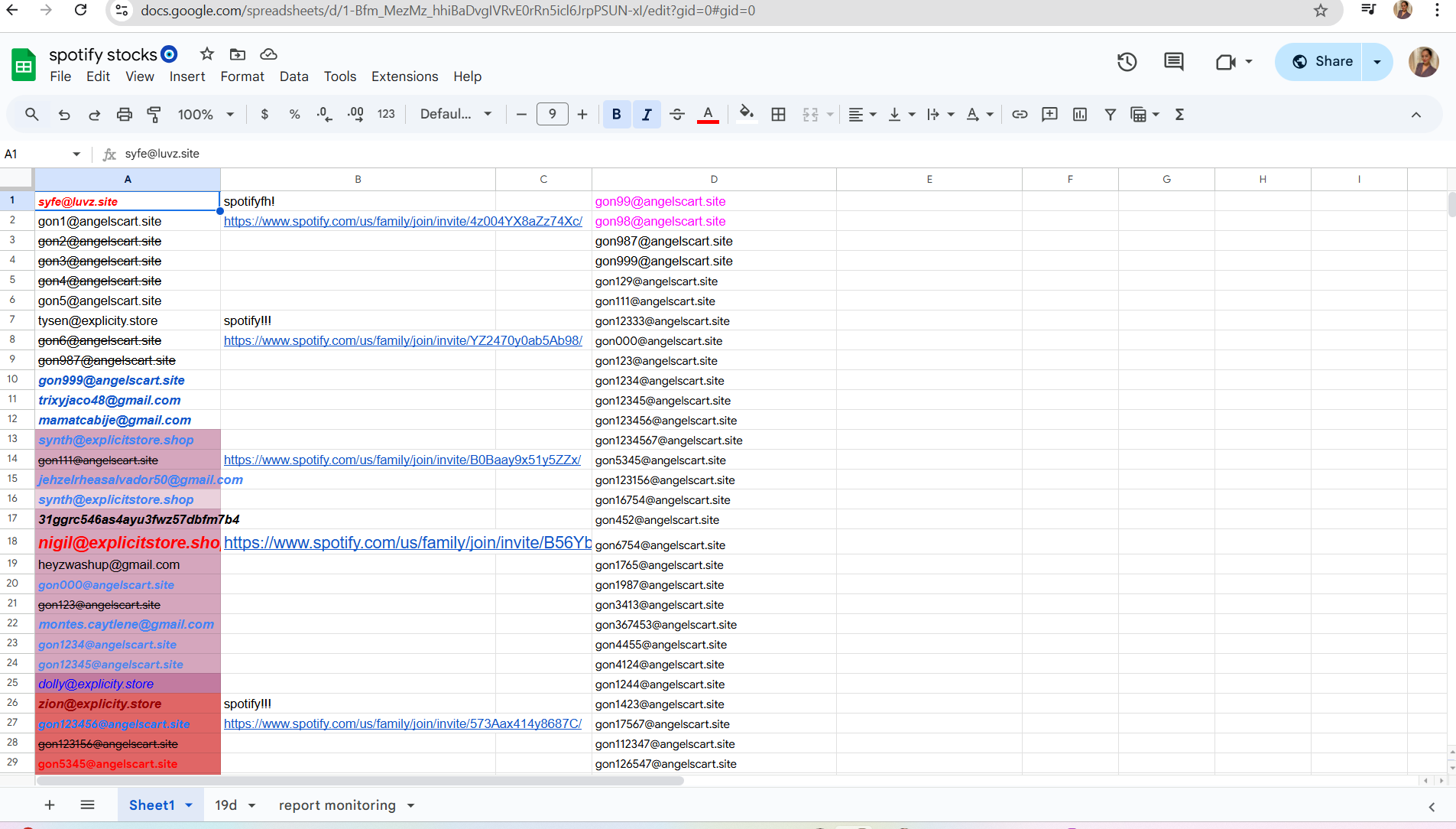Undo the last action

pos(64,115)
